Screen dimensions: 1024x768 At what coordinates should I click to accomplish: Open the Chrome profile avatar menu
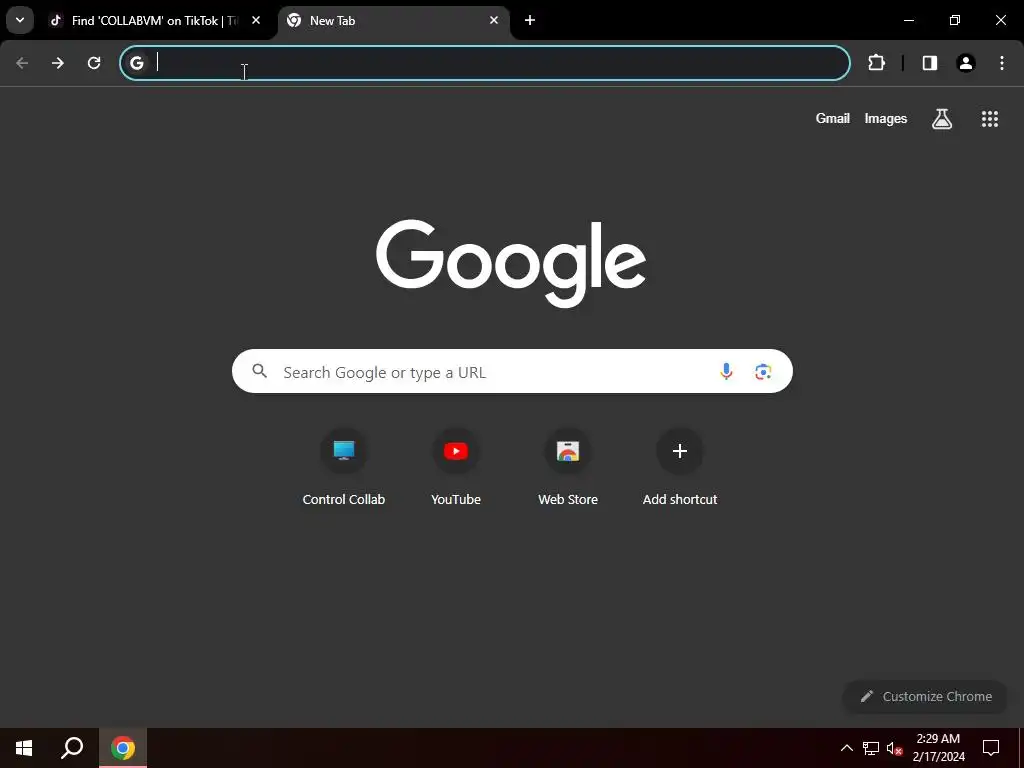point(966,63)
